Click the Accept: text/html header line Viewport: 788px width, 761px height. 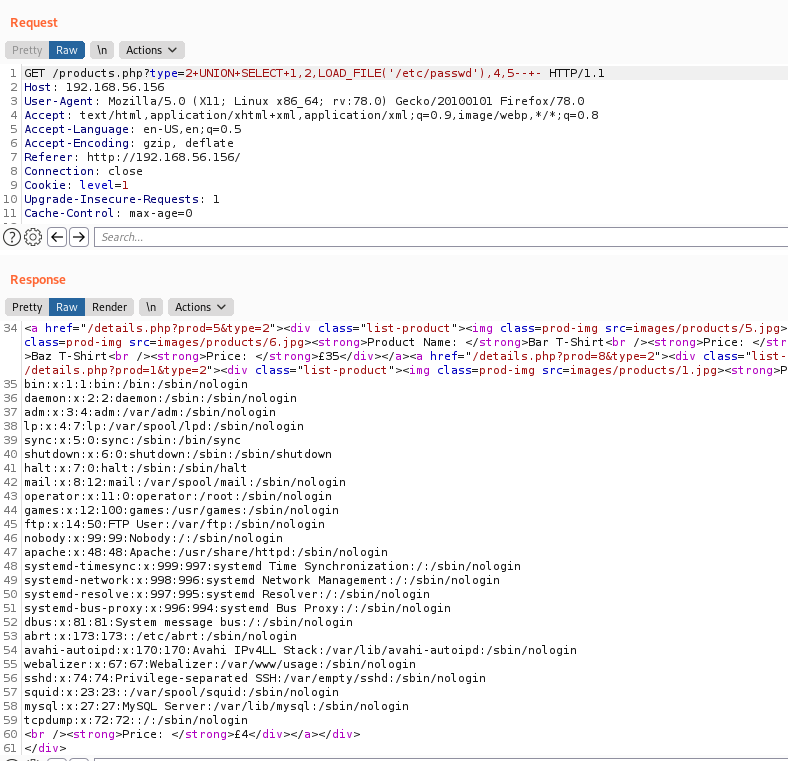tap(311, 116)
